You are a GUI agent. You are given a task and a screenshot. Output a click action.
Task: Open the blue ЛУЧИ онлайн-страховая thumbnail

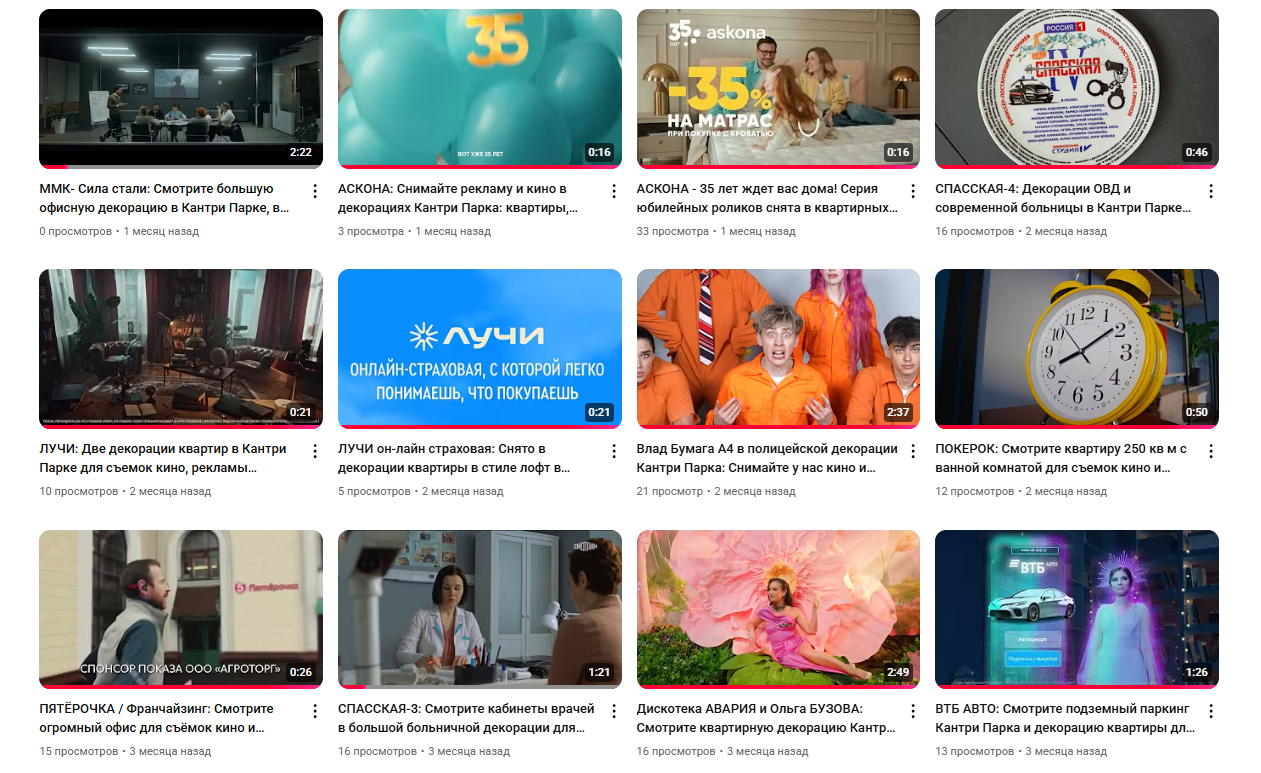479,347
